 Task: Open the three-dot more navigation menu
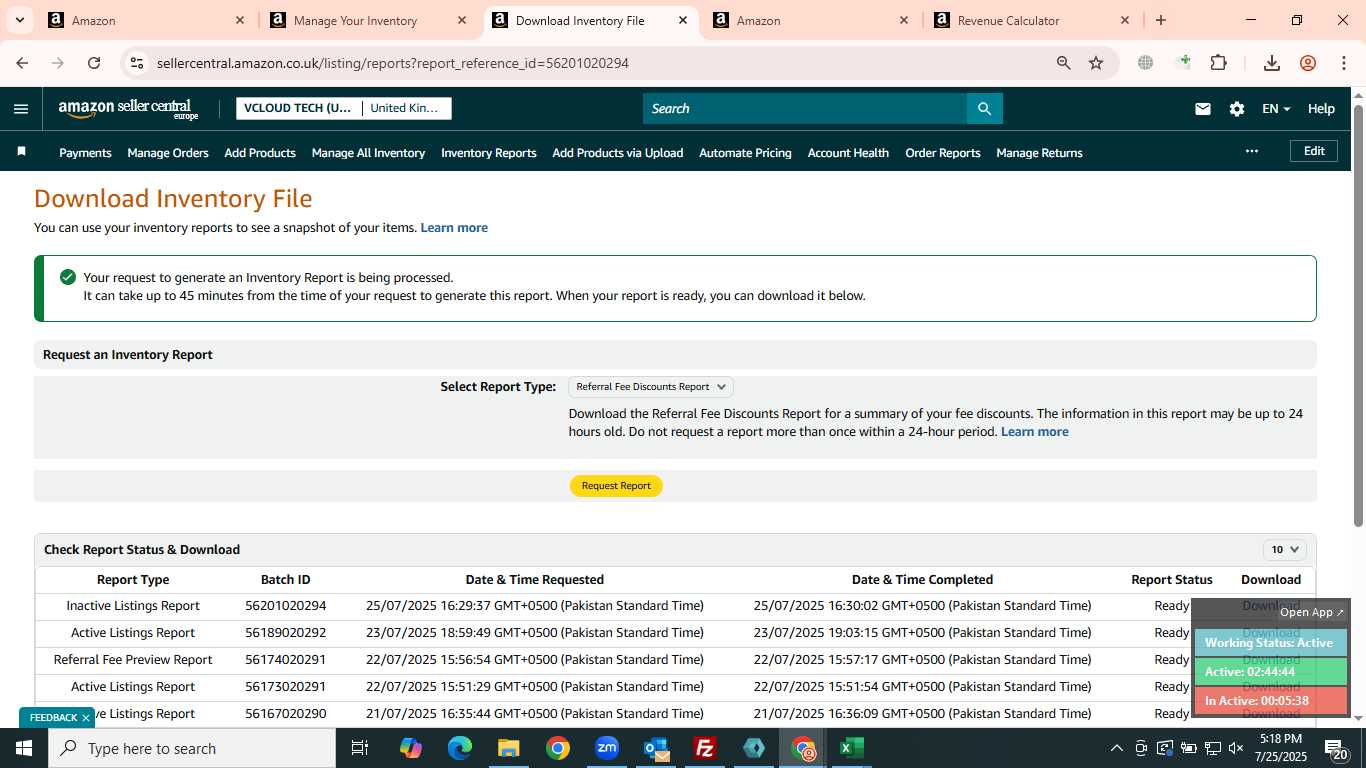coord(1251,152)
